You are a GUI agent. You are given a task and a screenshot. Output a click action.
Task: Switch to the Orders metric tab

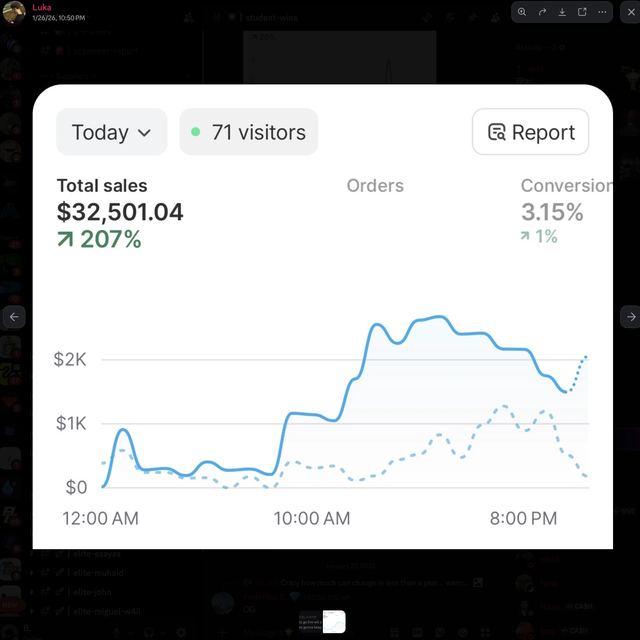click(x=375, y=186)
